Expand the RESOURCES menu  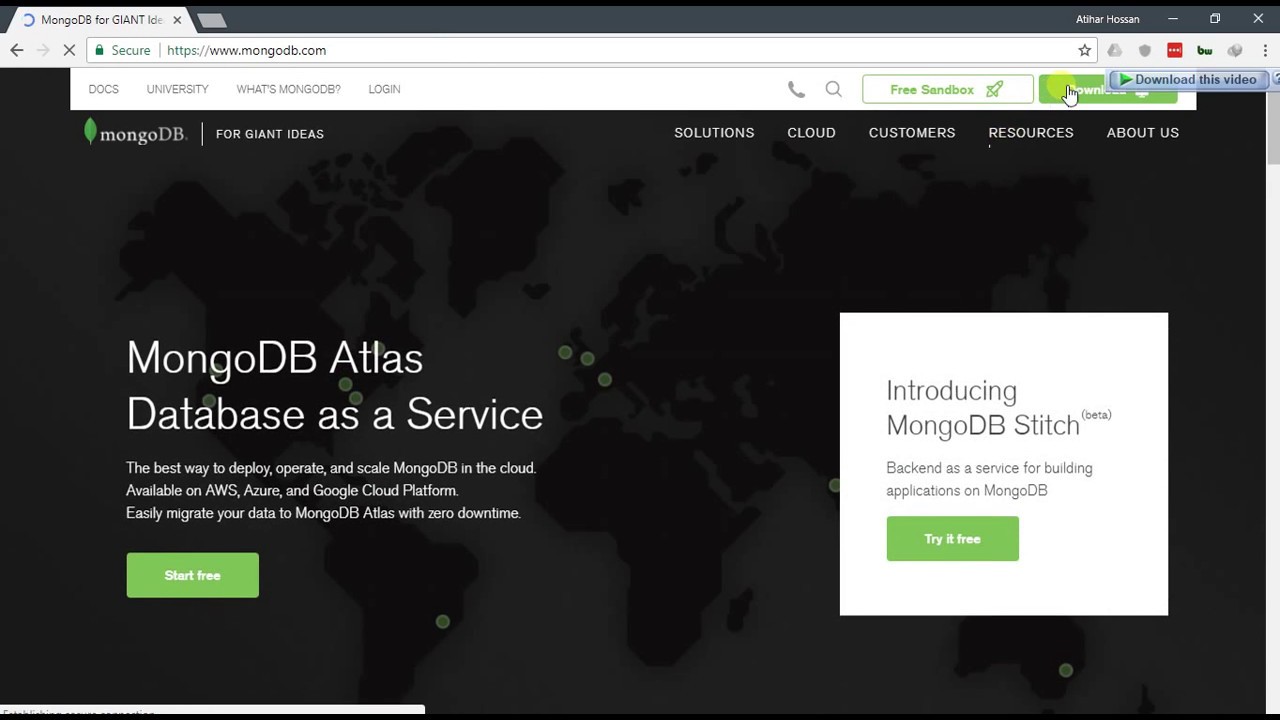[1031, 132]
